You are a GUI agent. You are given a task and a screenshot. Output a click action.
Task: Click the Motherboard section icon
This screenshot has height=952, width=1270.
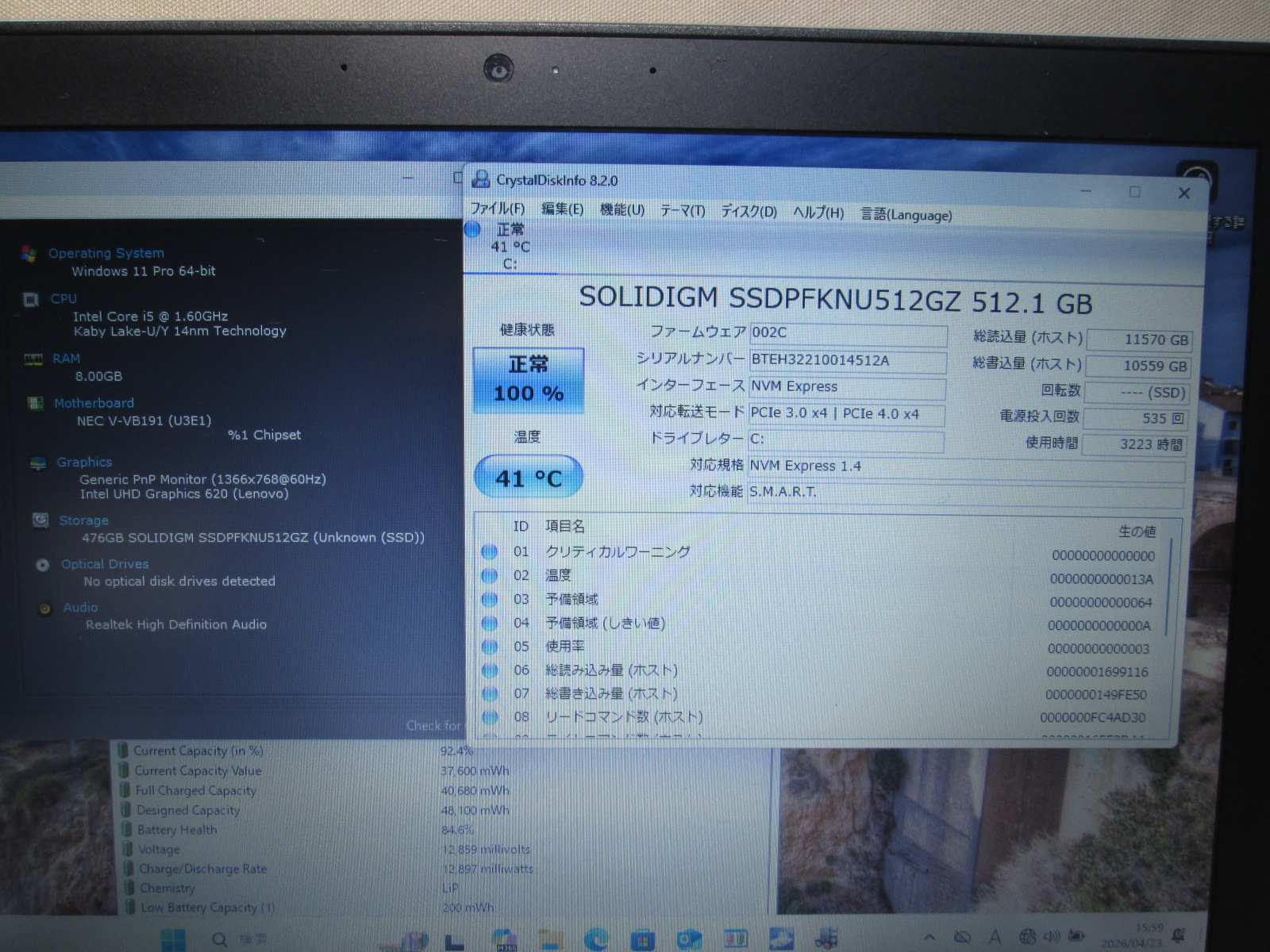tap(35, 403)
